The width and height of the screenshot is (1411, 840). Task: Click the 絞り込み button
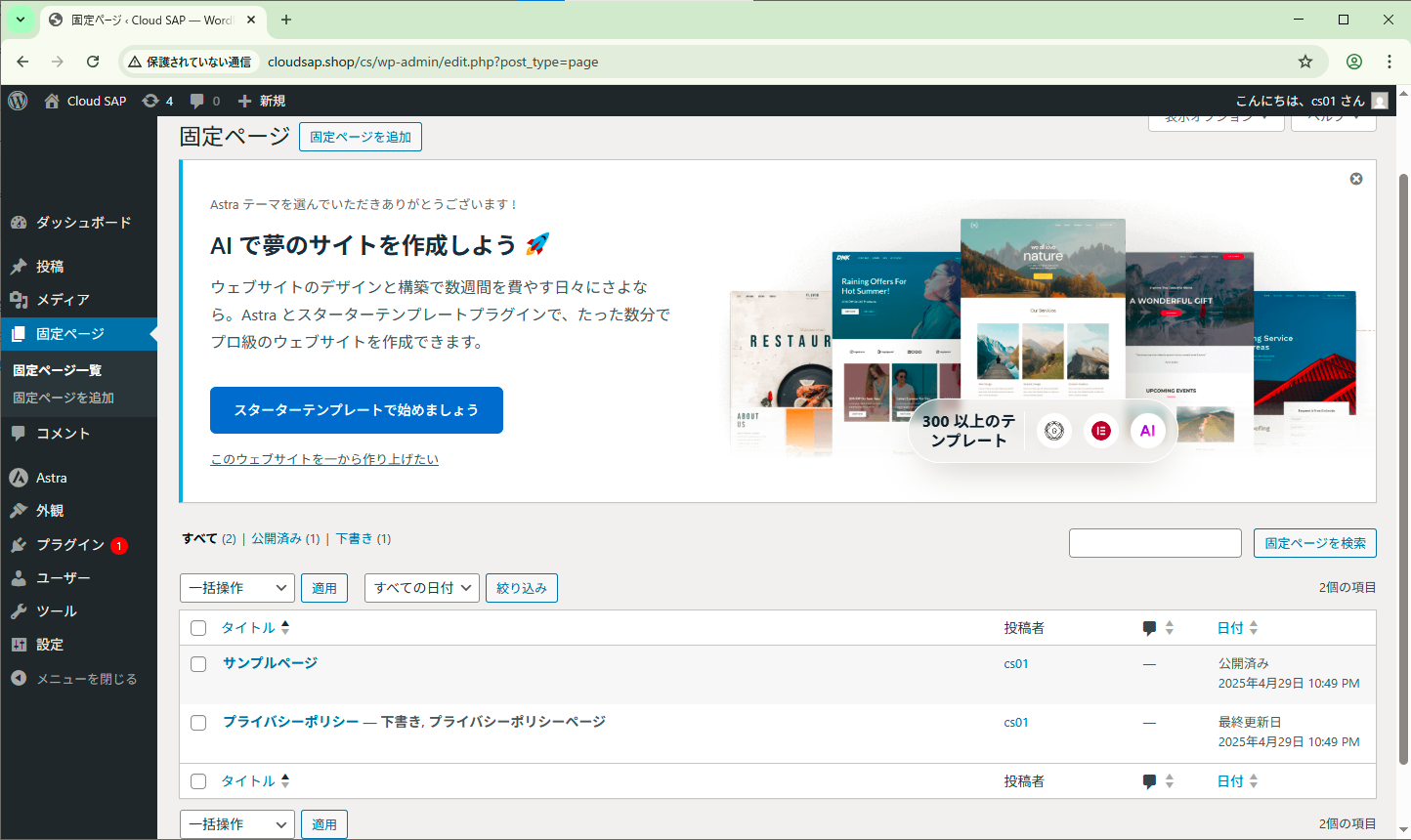pyautogui.click(x=522, y=588)
